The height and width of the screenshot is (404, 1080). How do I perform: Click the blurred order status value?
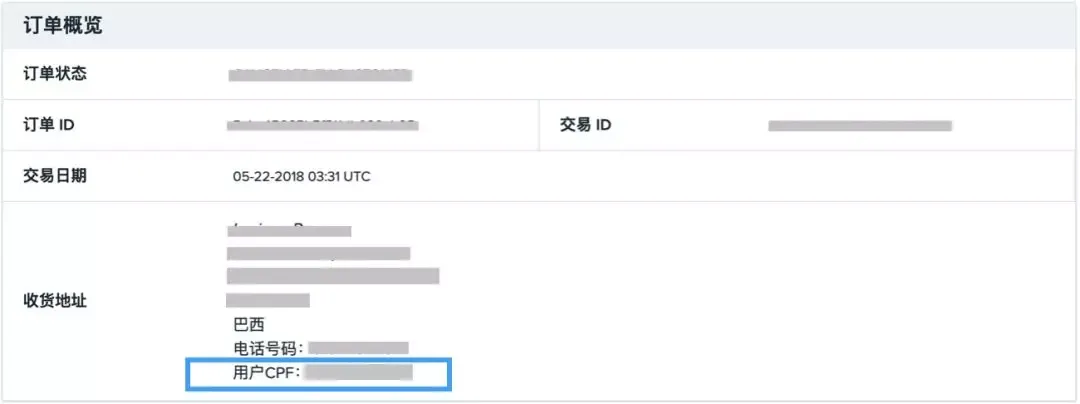tap(320, 75)
